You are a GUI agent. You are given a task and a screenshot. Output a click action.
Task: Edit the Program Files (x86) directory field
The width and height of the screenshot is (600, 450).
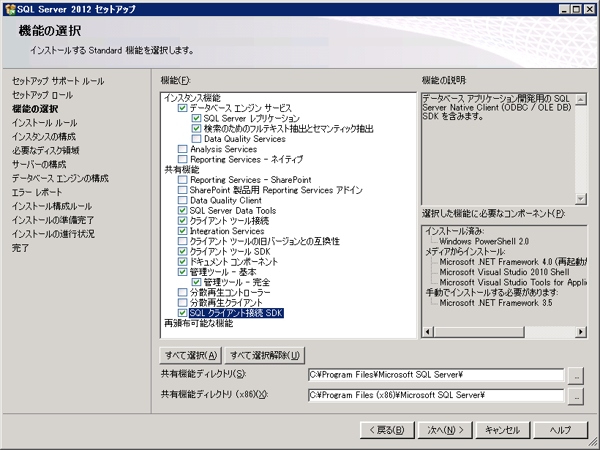(436, 395)
